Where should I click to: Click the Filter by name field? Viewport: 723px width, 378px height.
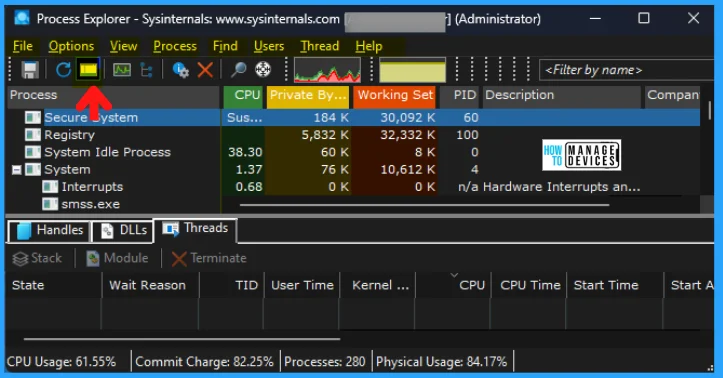point(627,70)
